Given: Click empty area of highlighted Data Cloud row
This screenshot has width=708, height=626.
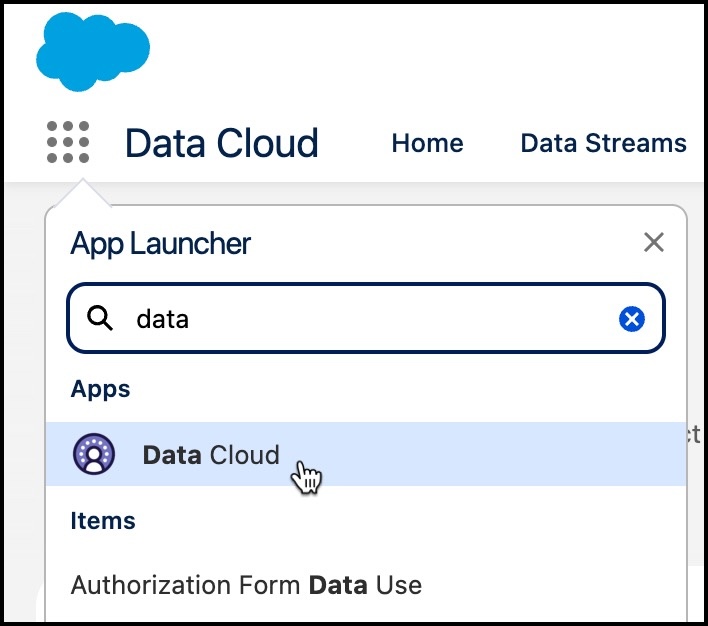Looking at the screenshot, I should tap(500, 455).
